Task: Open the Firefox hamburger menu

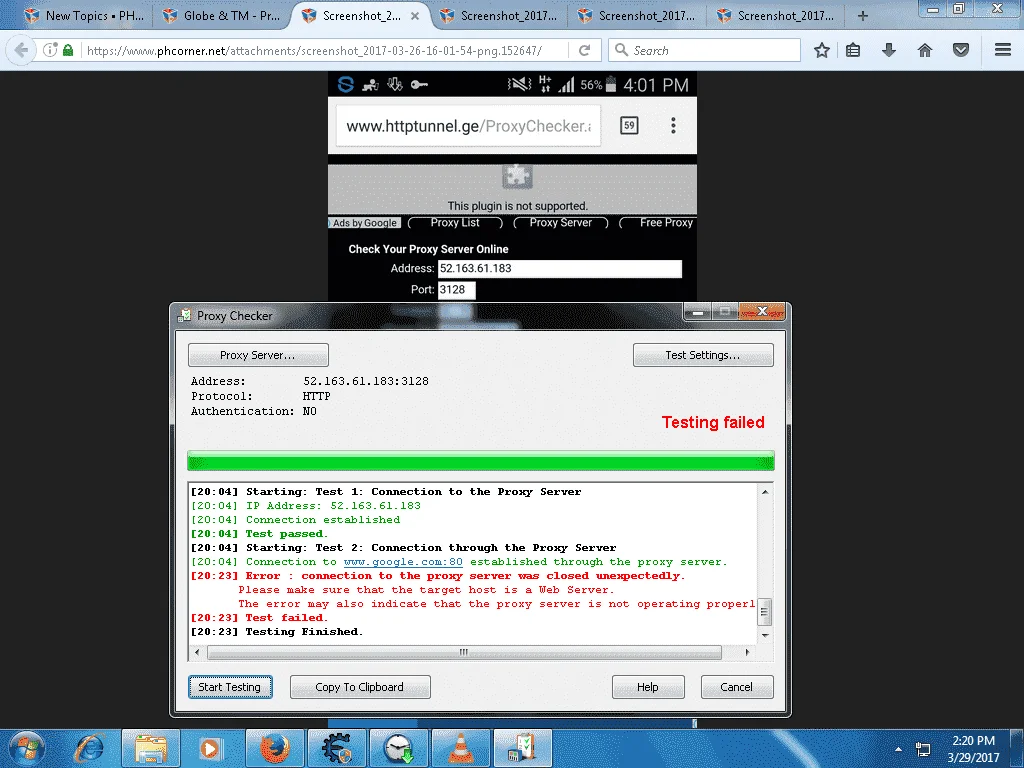Action: (1003, 50)
